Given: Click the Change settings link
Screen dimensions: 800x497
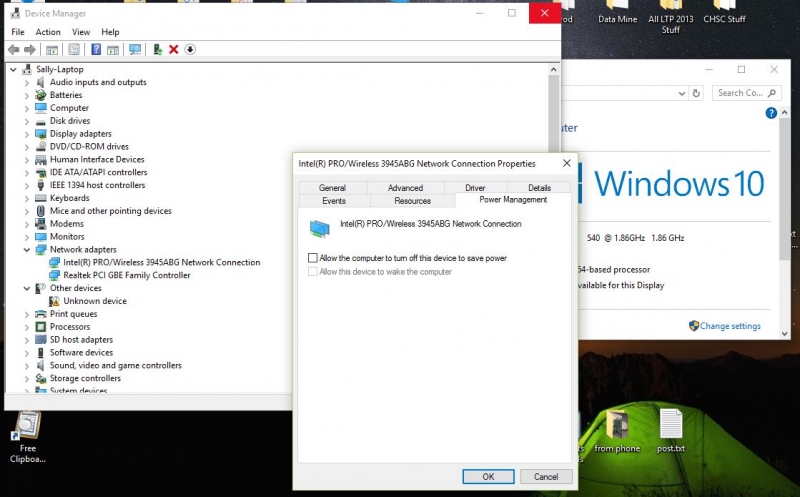Looking at the screenshot, I should tap(730, 326).
